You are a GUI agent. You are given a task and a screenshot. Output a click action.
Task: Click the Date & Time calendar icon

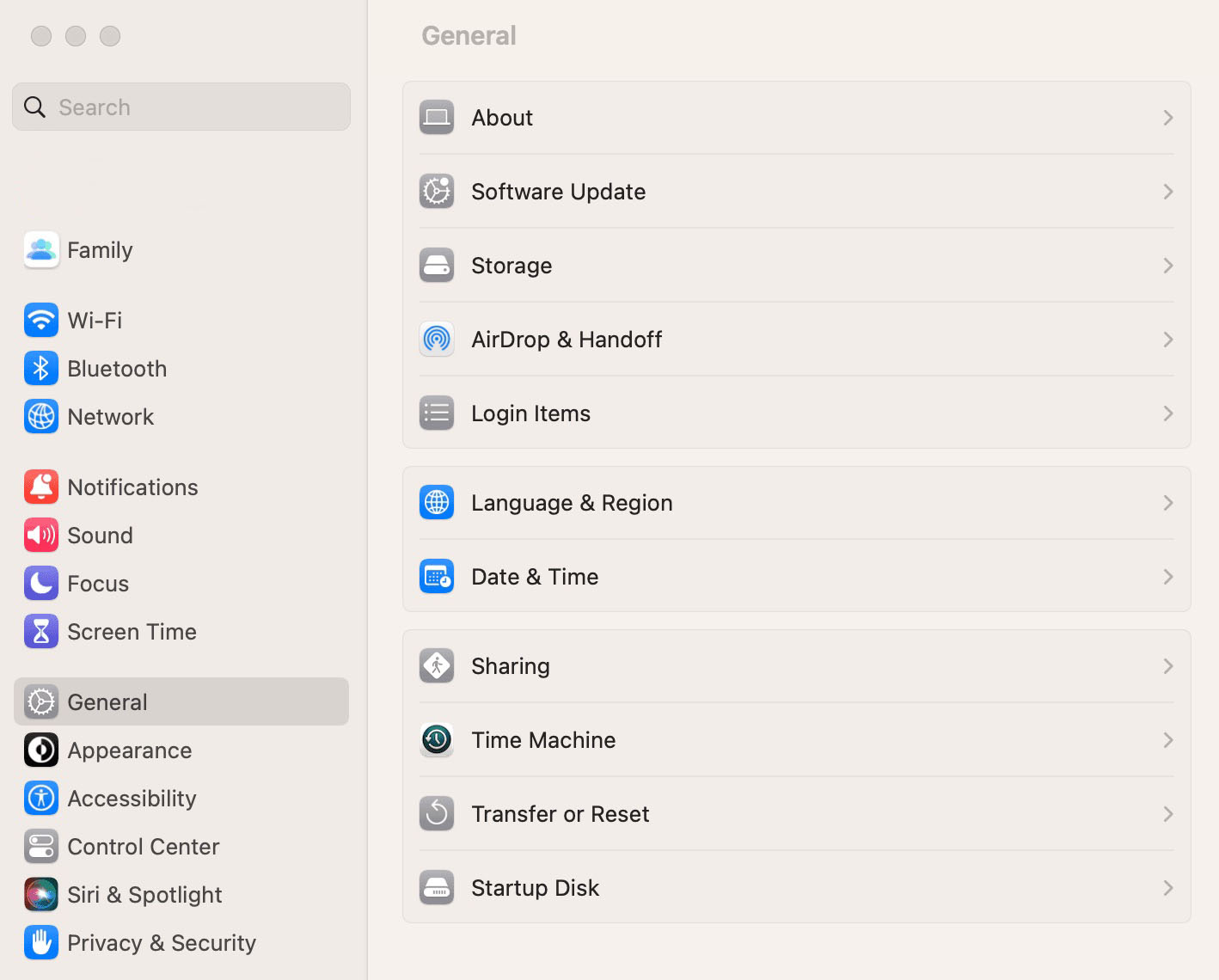coord(437,577)
